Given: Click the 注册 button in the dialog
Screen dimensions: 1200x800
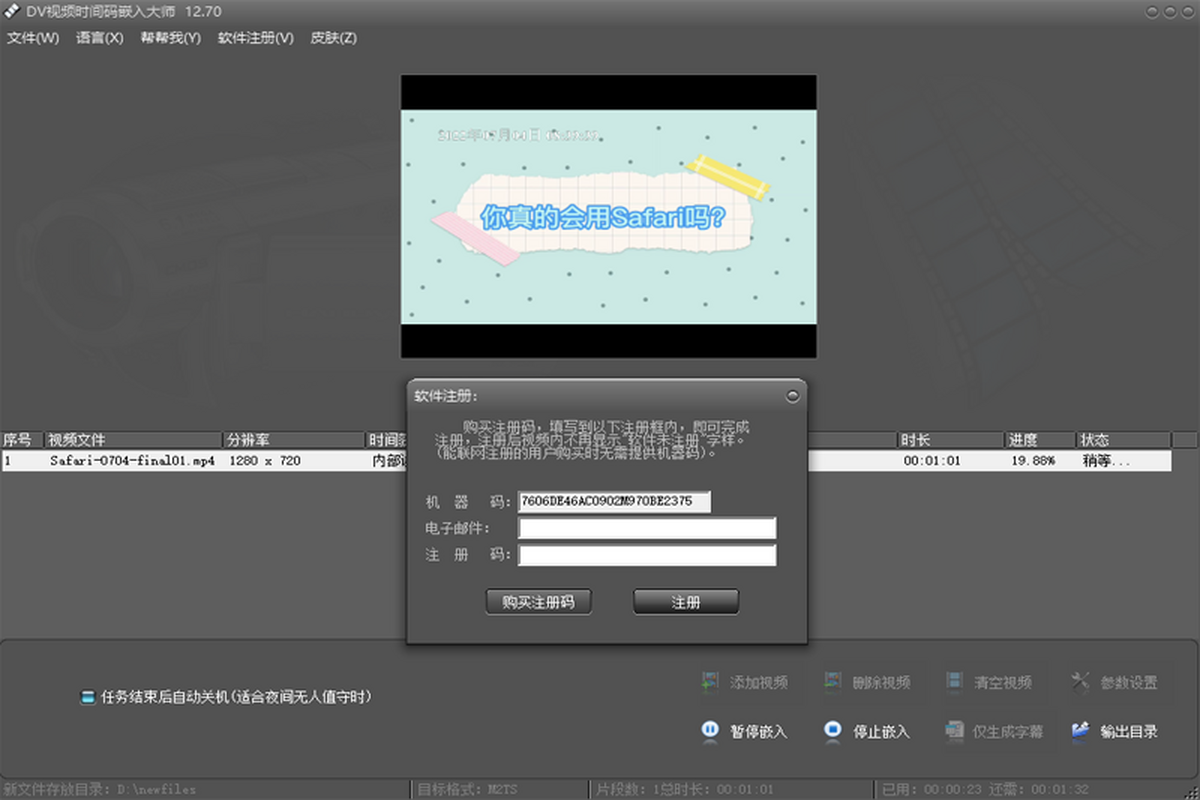Looking at the screenshot, I should [x=686, y=602].
